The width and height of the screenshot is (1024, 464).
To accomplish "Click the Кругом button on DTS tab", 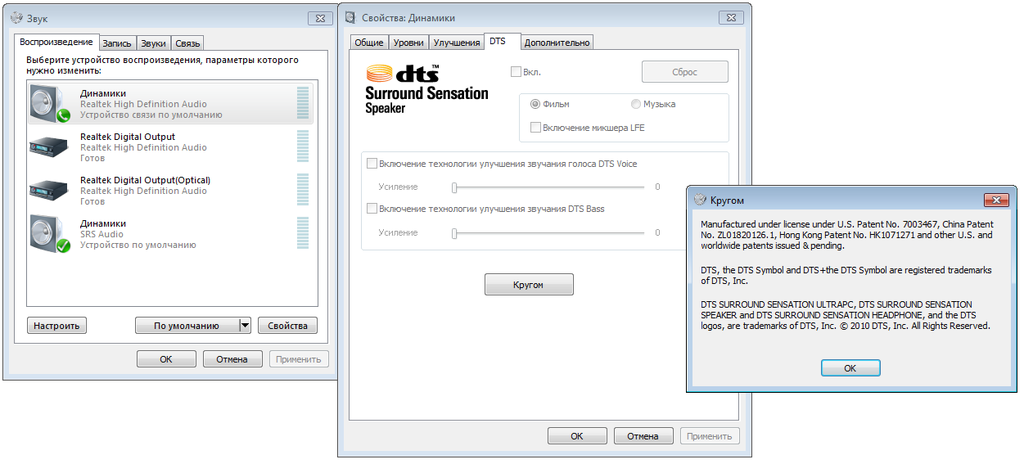I will click(529, 285).
